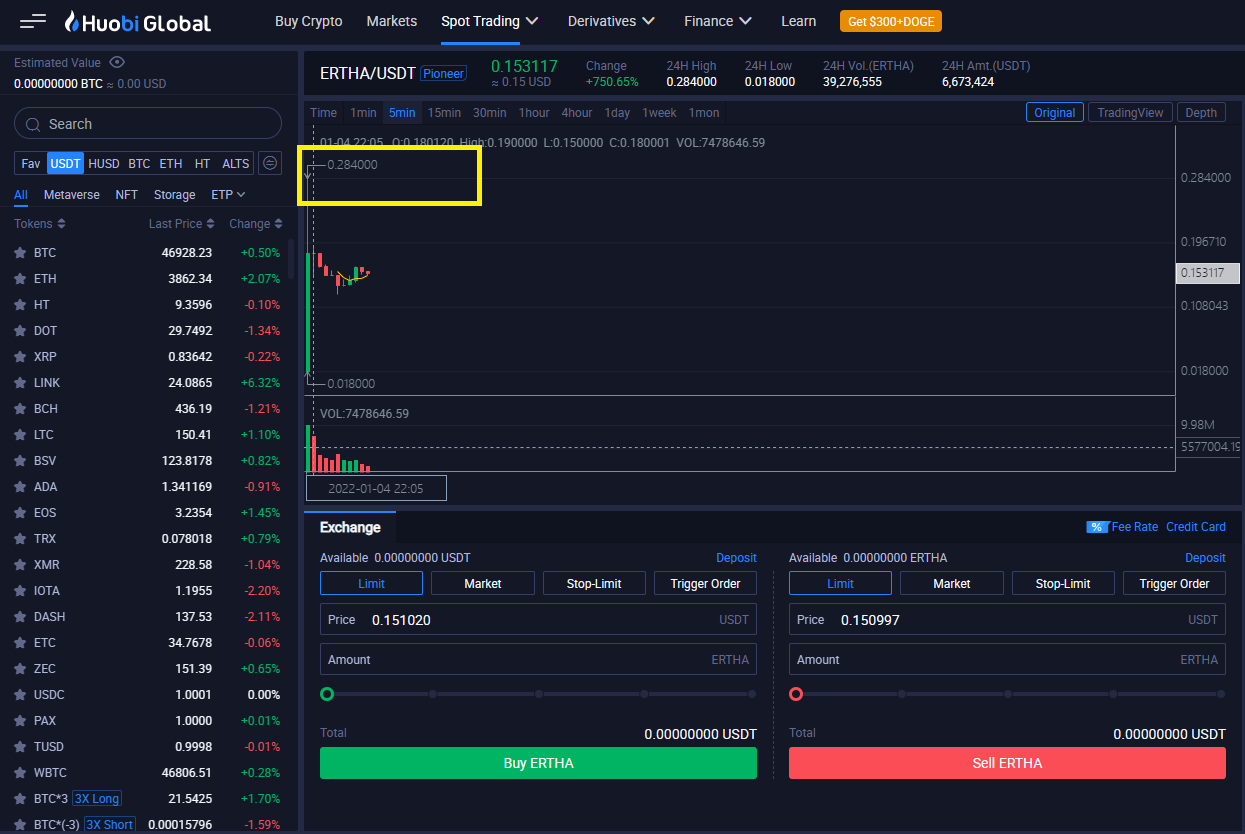1245x834 pixels.
Task: Favorite ETC with its star
Action: 20,643
